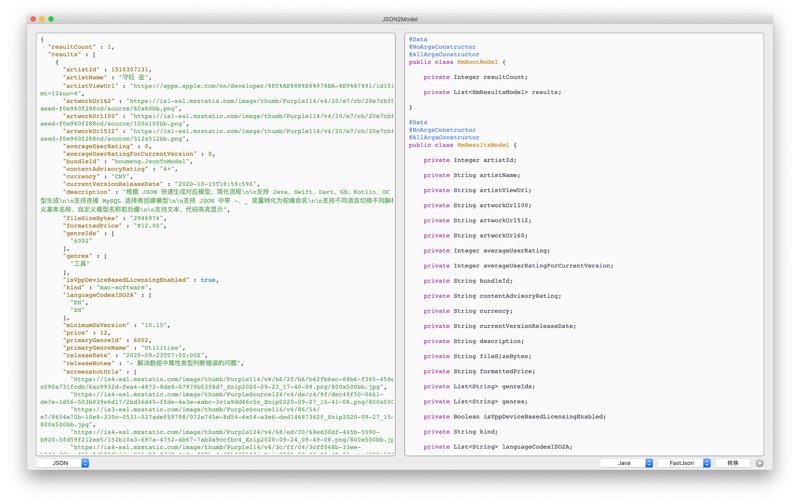Click "private List<HmResultsModel> results;" line

point(492,92)
